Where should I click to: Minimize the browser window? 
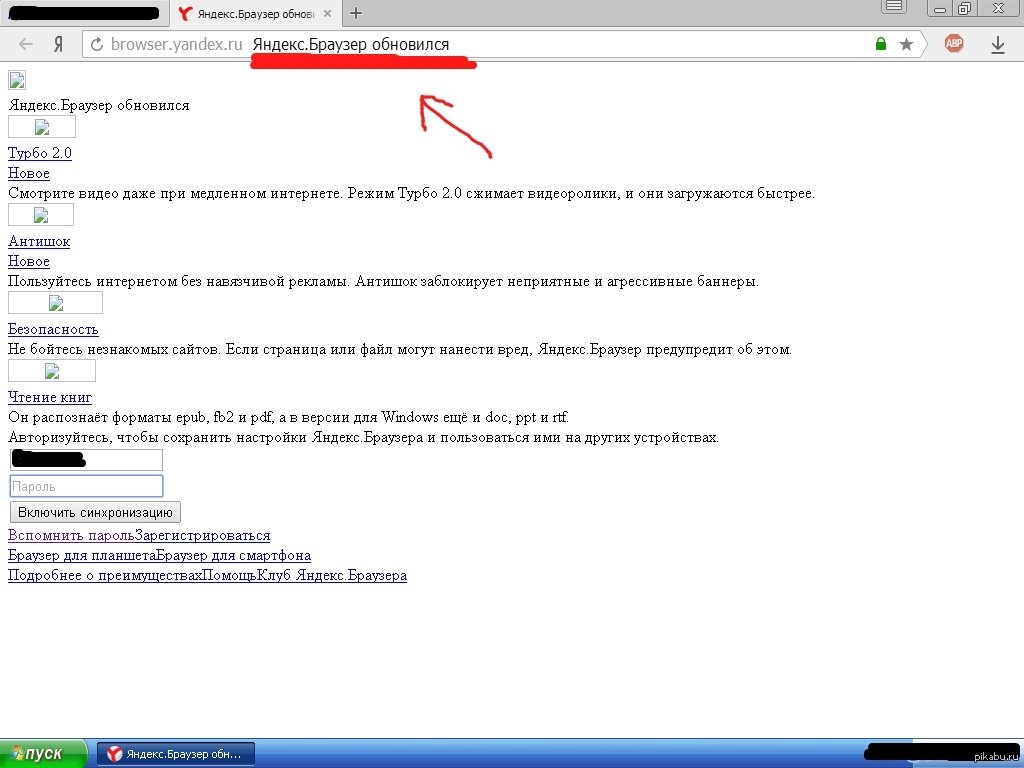coord(940,8)
